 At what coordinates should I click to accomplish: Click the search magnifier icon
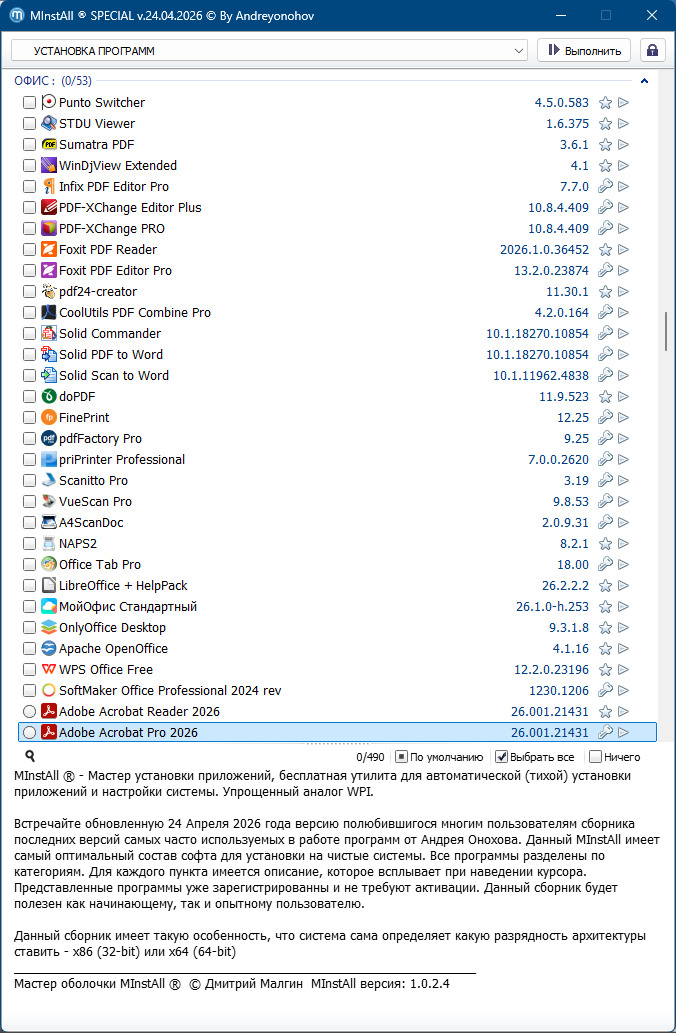coord(30,757)
